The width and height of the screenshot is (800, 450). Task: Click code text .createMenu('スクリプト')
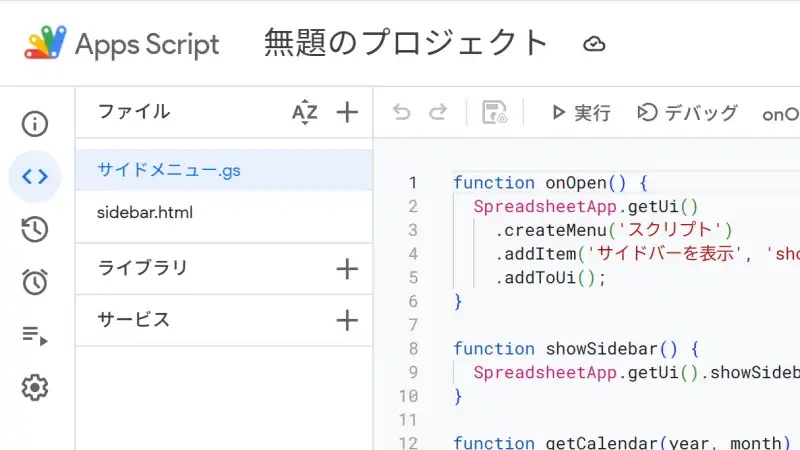click(x=614, y=230)
